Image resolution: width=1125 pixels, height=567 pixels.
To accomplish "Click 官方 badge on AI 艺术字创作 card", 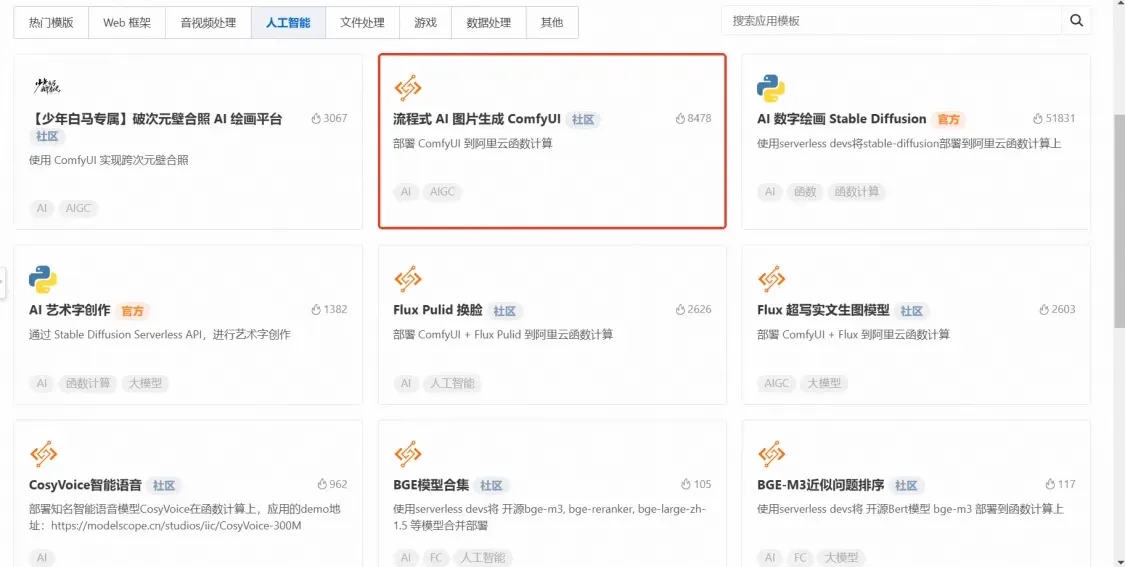I will point(132,311).
